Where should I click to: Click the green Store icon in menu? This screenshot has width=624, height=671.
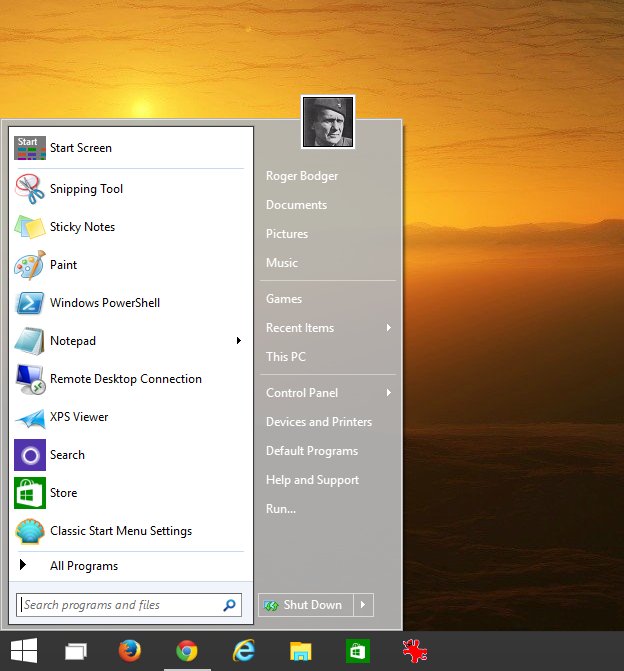click(30, 493)
